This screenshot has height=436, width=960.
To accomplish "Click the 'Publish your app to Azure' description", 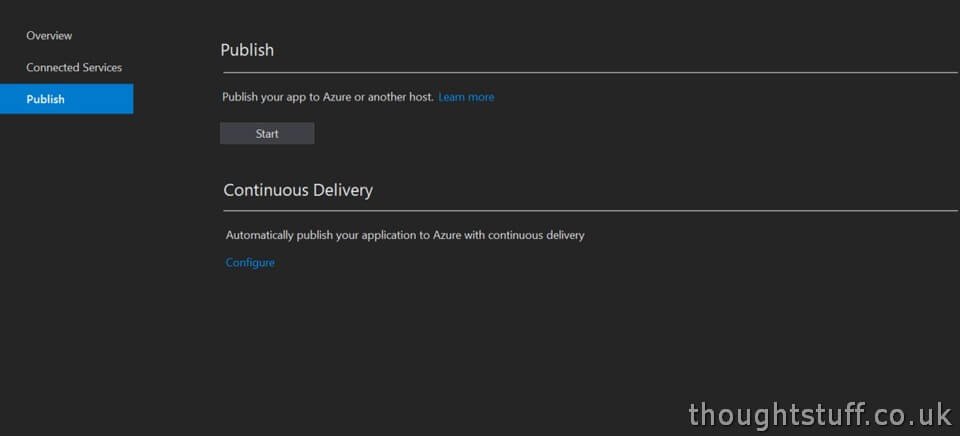I will click(x=328, y=97).
